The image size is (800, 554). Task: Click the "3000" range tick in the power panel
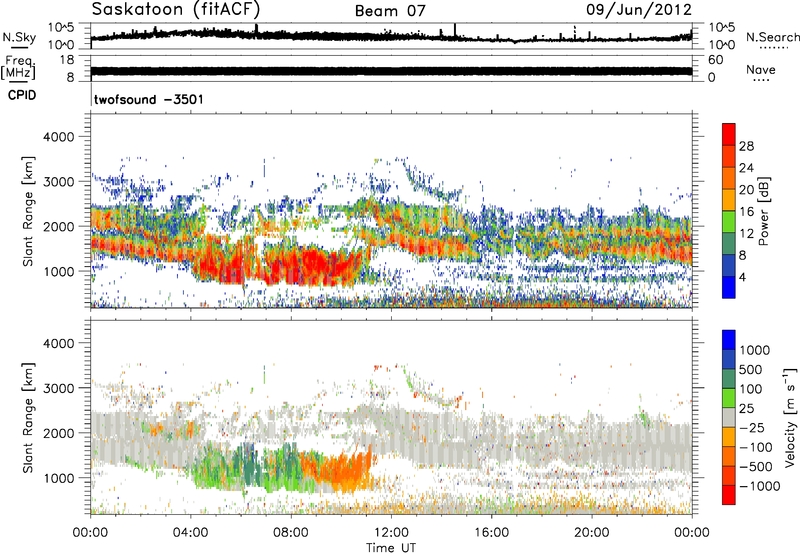[58, 182]
